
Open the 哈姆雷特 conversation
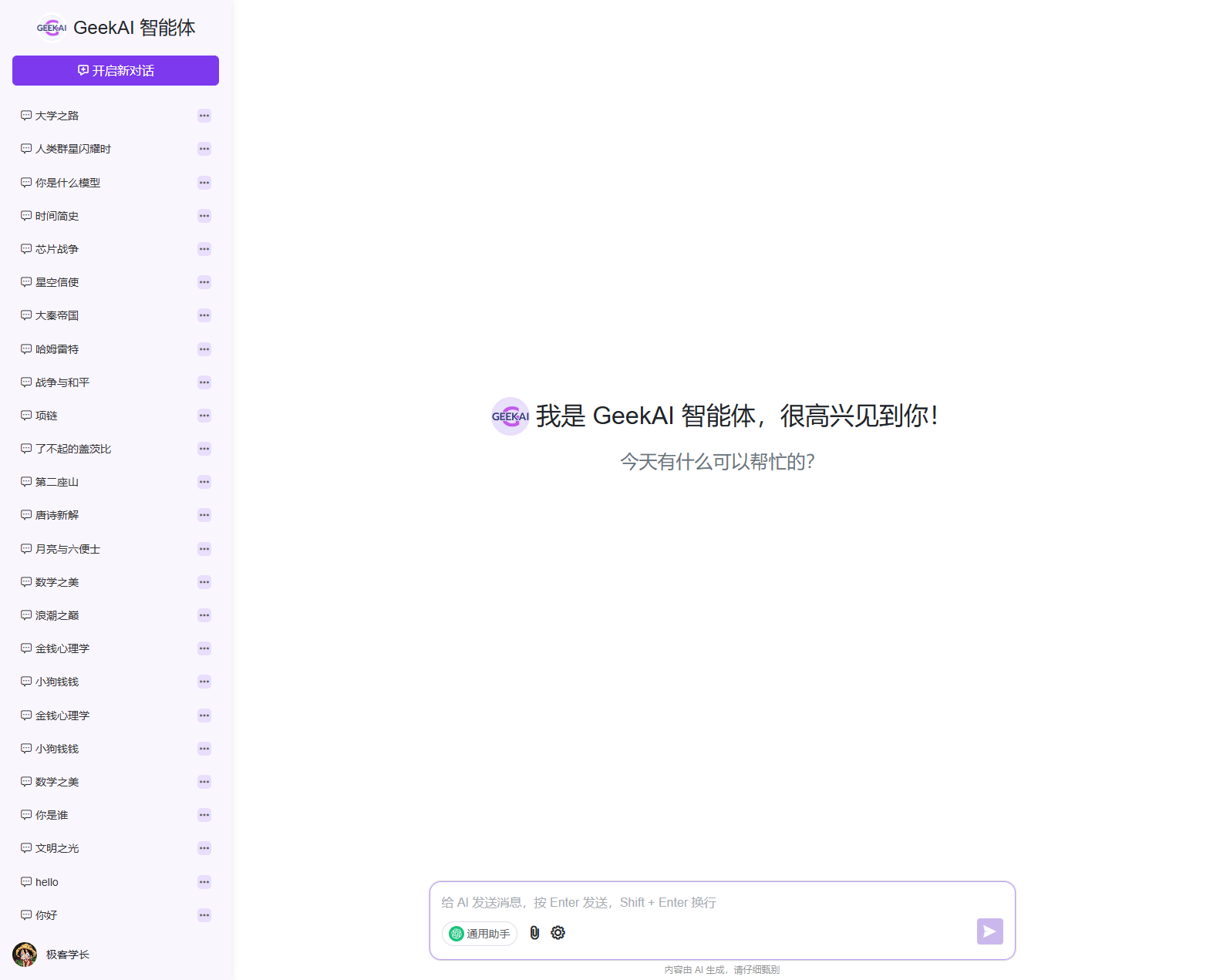click(x=116, y=349)
